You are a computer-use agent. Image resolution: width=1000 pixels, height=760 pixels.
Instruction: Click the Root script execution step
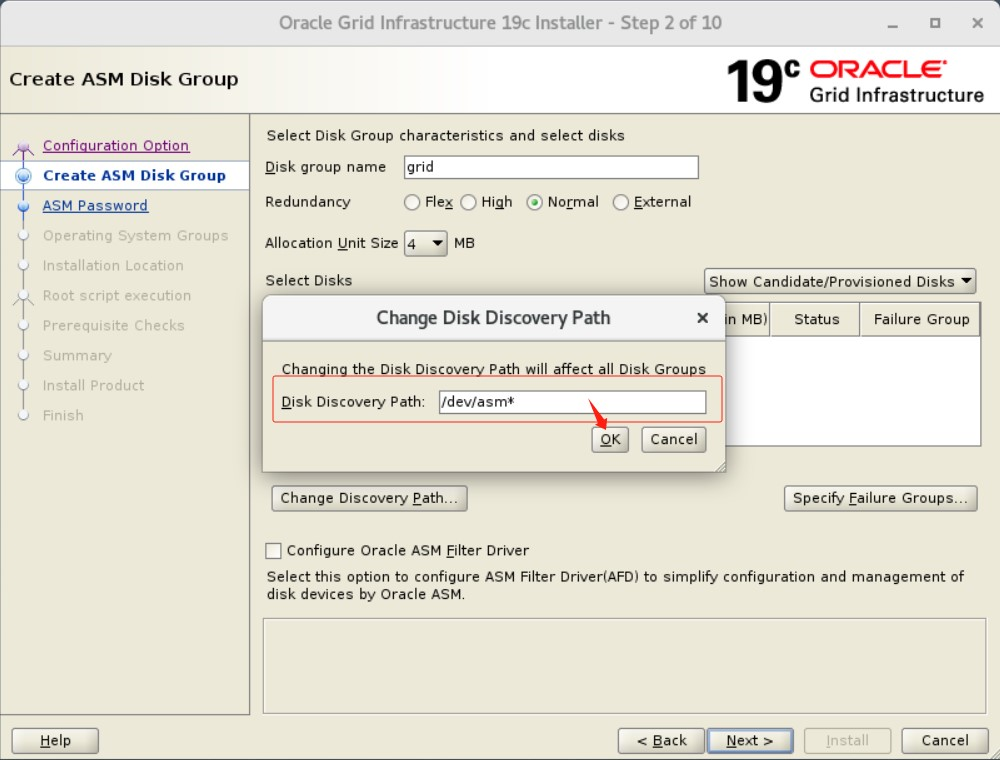click(117, 295)
